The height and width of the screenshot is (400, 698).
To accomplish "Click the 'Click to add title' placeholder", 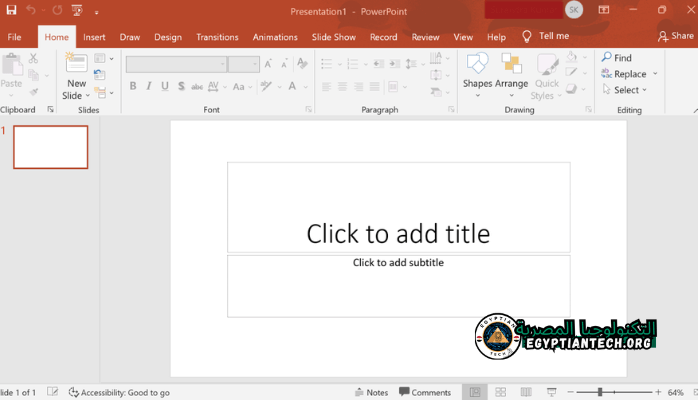I will 398,207.
